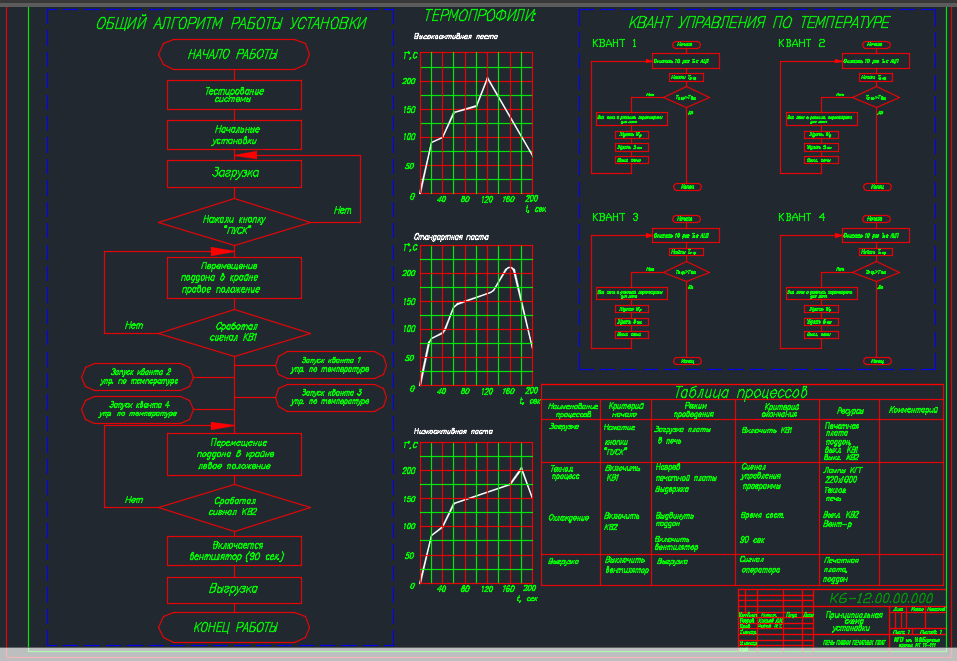Select the 'Запуск кванта 4' block
The width and height of the screenshot is (957, 661).
(x=138, y=410)
